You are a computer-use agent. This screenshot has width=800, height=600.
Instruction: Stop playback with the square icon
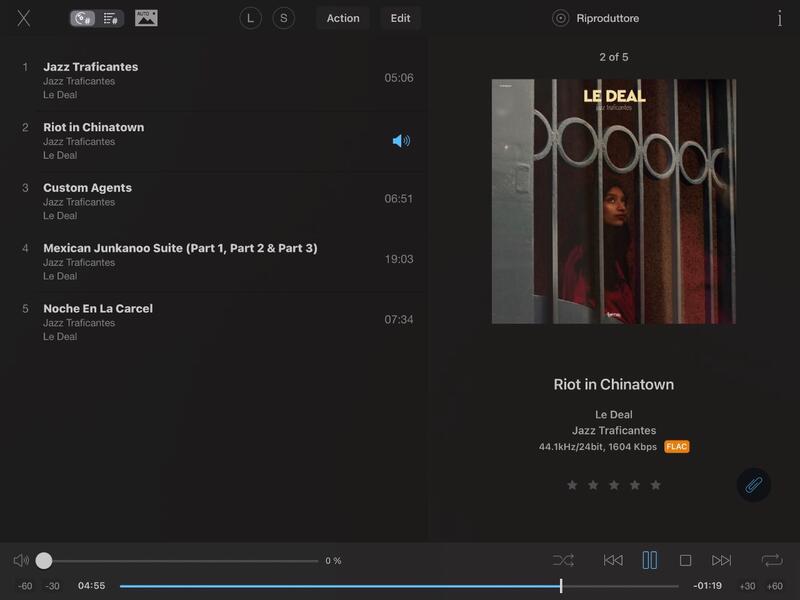pos(685,561)
